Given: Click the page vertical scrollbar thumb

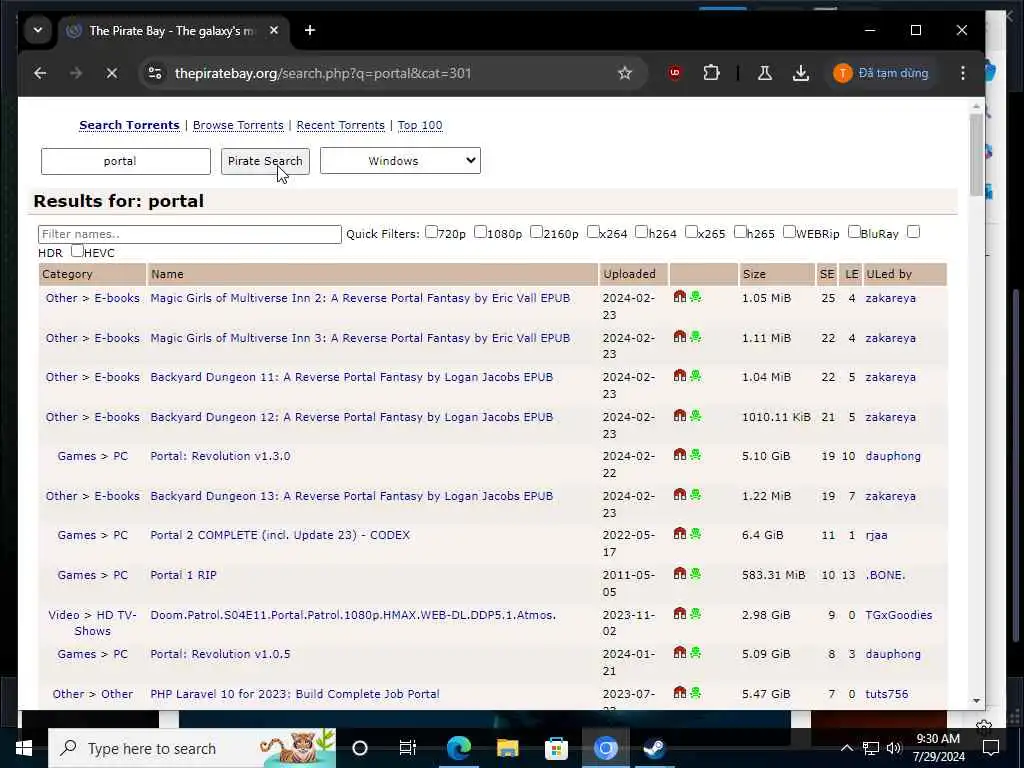Looking at the screenshot, I should (x=976, y=155).
